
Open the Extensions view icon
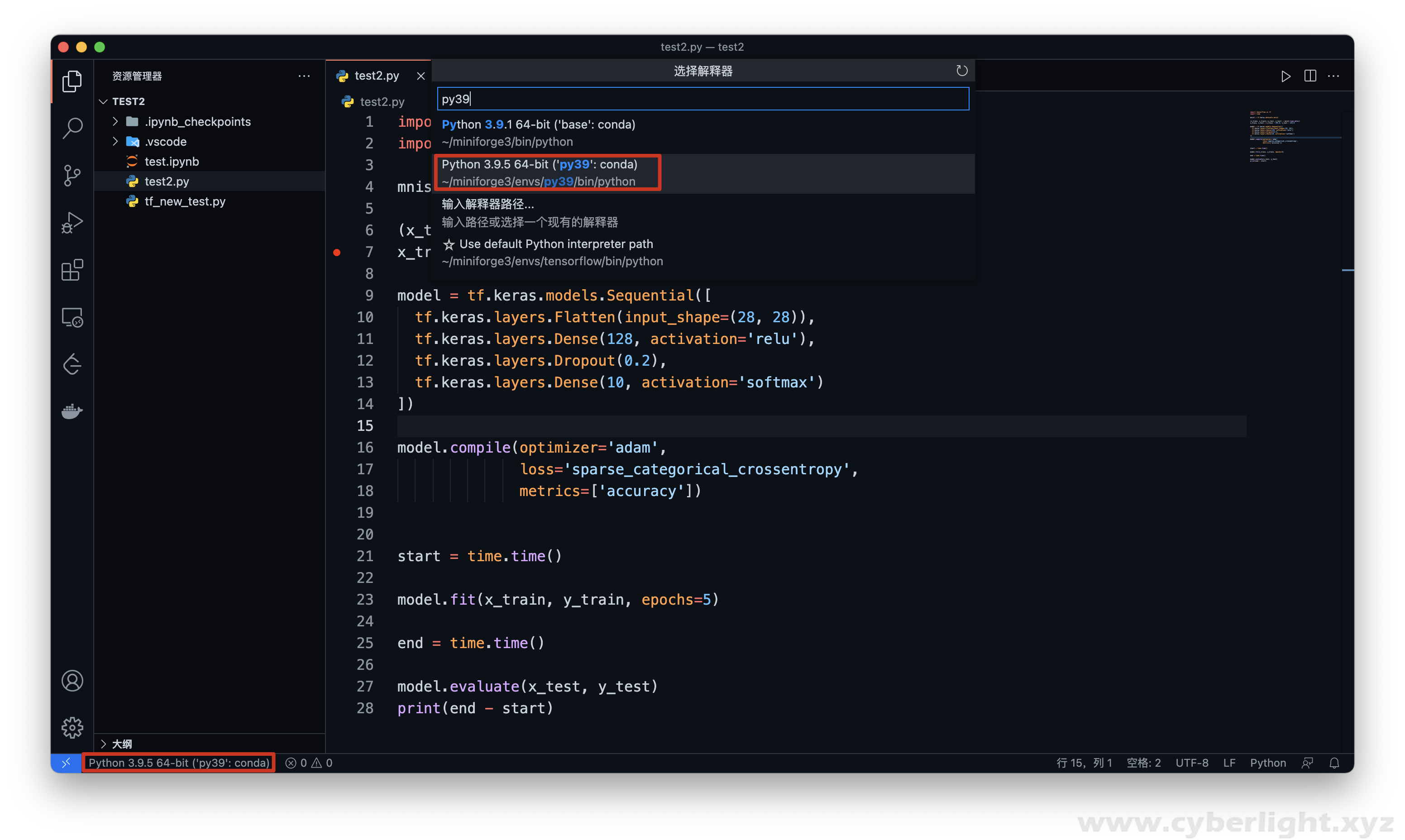(x=72, y=270)
